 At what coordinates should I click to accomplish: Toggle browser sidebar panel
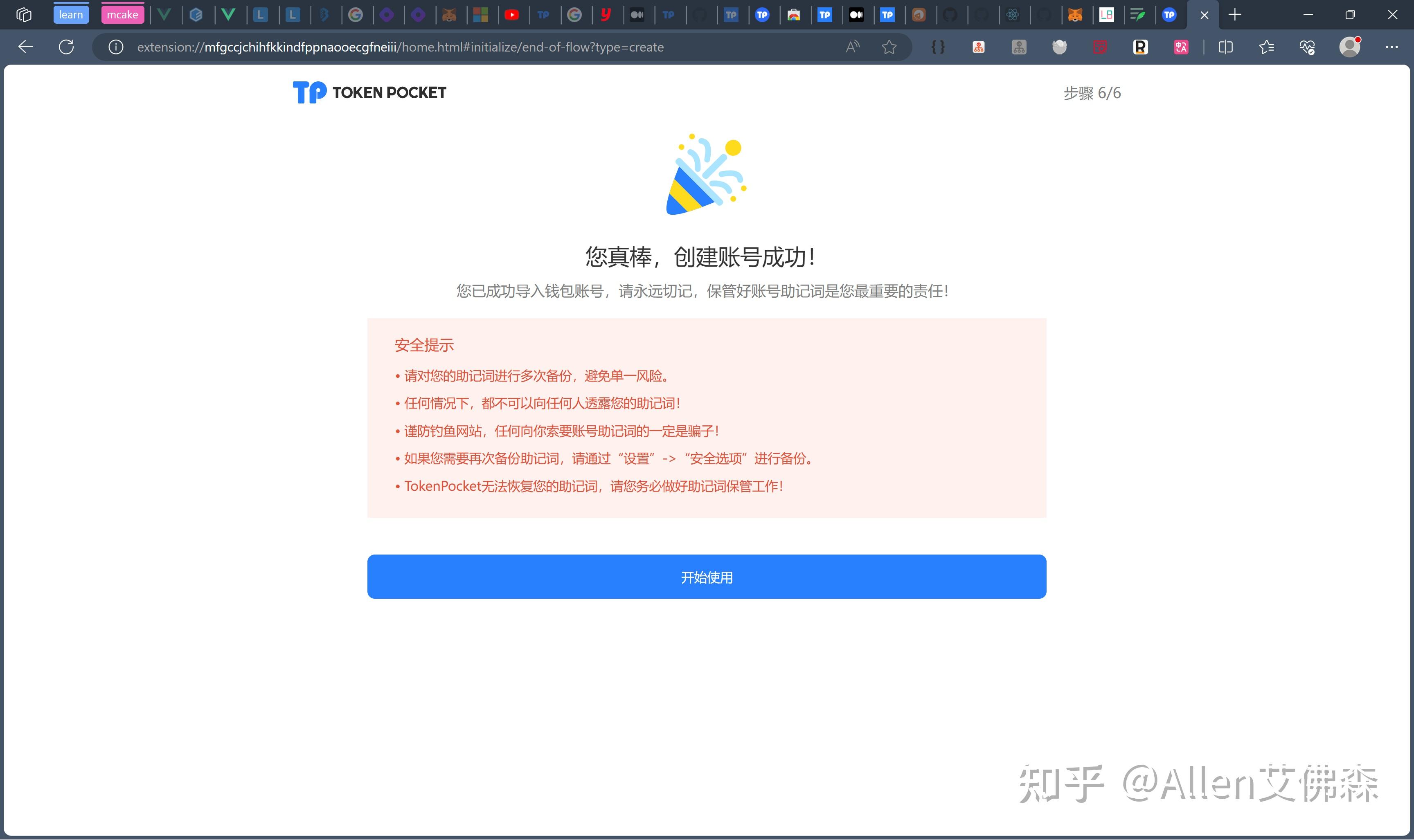pyautogui.click(x=1225, y=47)
